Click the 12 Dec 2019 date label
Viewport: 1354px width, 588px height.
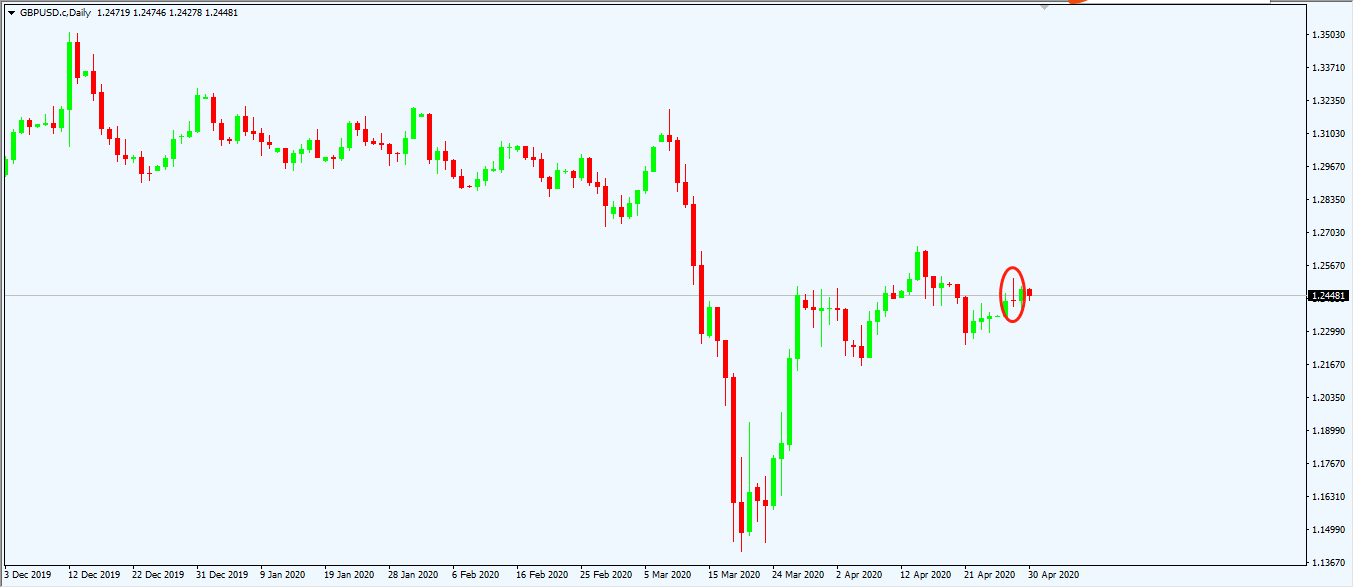point(94,575)
